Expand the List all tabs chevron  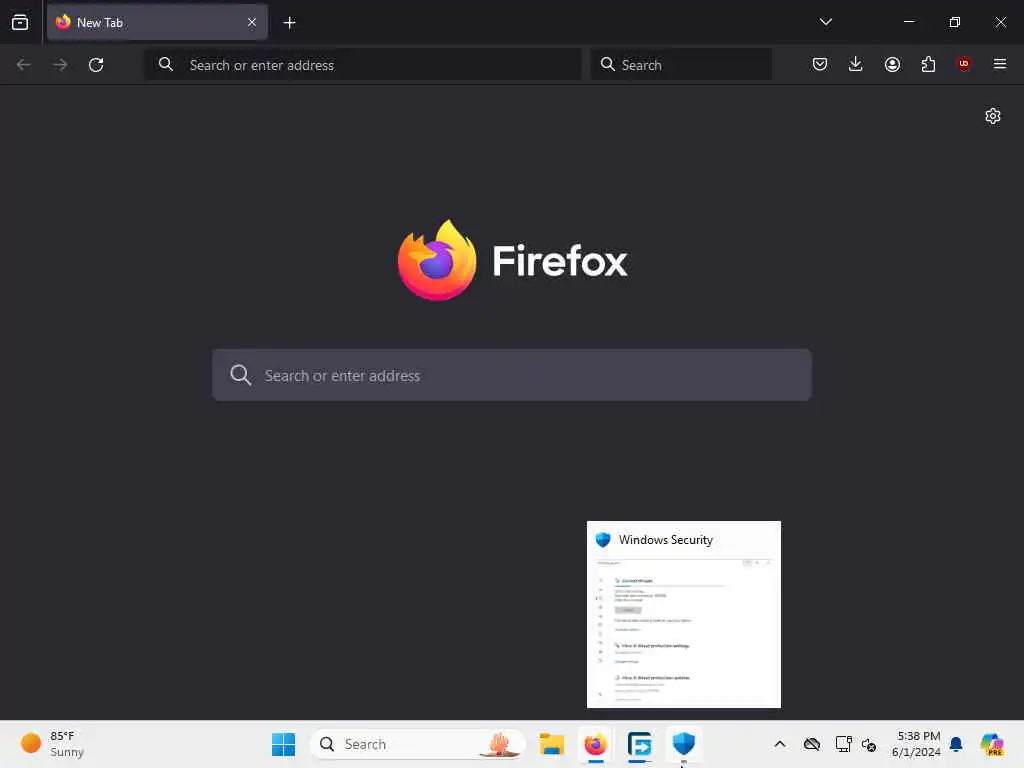825,22
